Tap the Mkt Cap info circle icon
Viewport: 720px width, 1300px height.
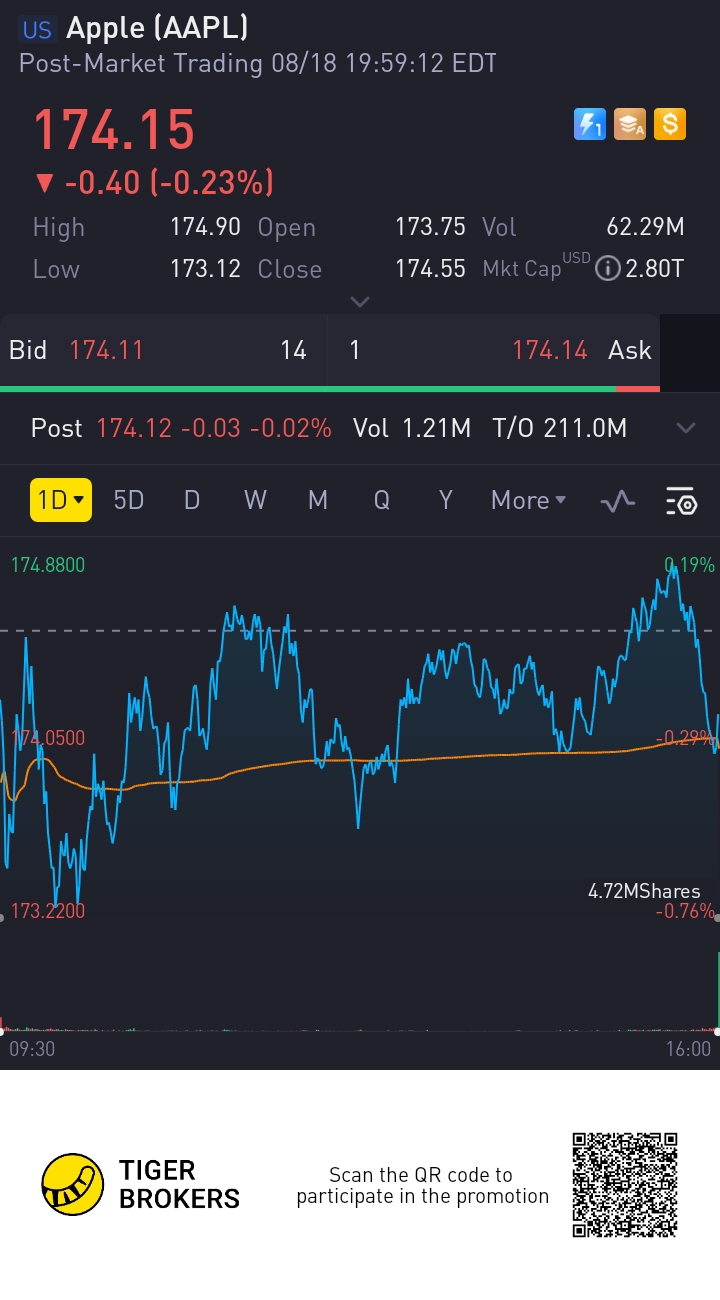(x=607, y=269)
